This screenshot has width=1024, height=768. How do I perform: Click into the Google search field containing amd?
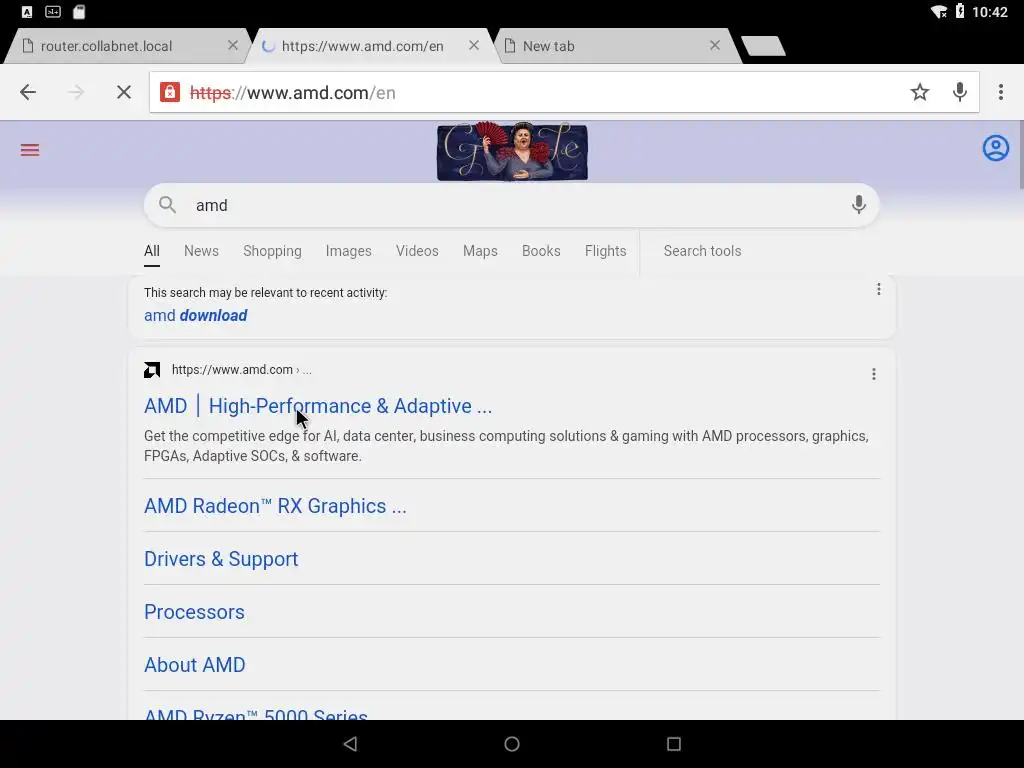point(511,205)
